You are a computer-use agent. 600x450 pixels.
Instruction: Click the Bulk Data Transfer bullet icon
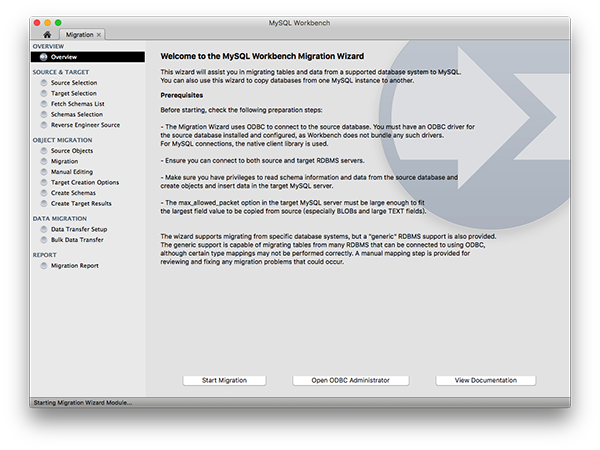coord(44,240)
